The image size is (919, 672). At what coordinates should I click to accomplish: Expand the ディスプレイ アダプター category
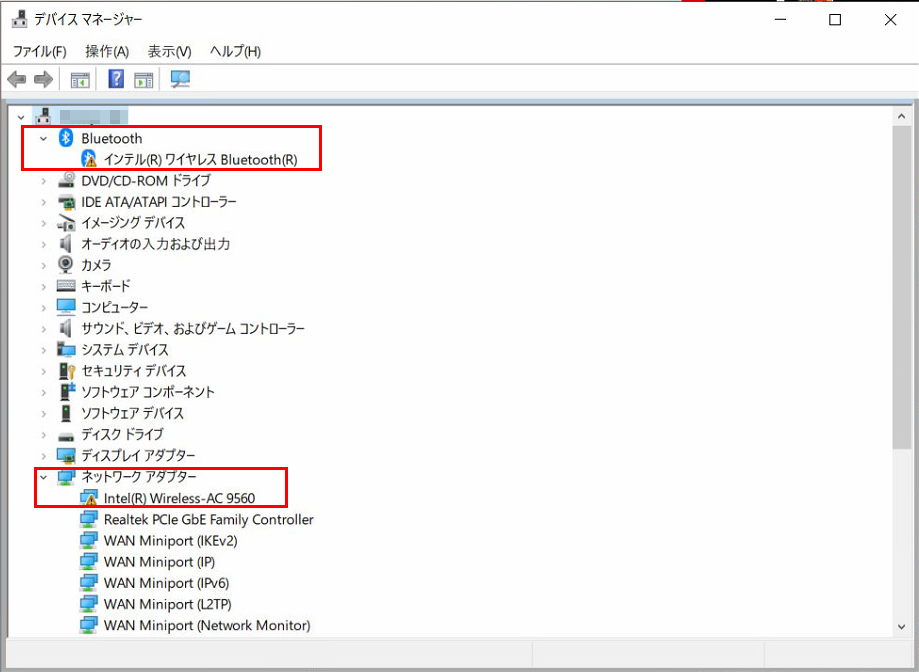tap(43, 456)
